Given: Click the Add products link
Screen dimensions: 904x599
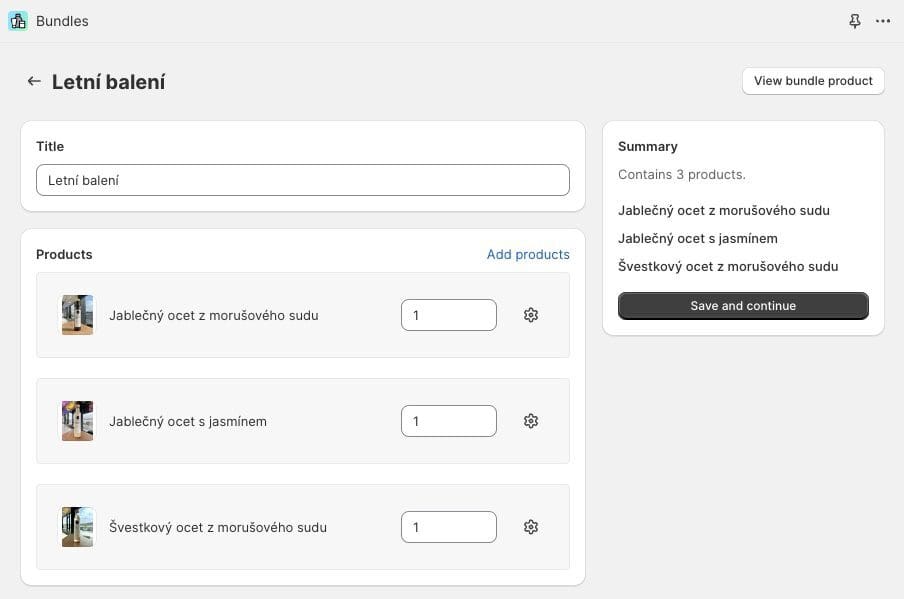Looking at the screenshot, I should (528, 255).
